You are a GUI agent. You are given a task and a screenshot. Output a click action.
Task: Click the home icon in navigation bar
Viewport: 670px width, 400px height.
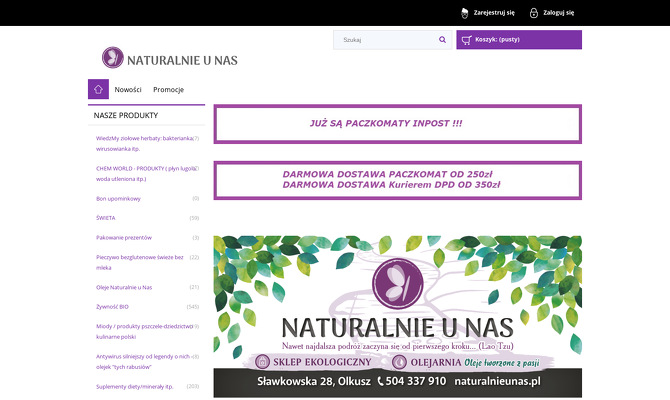[98, 89]
